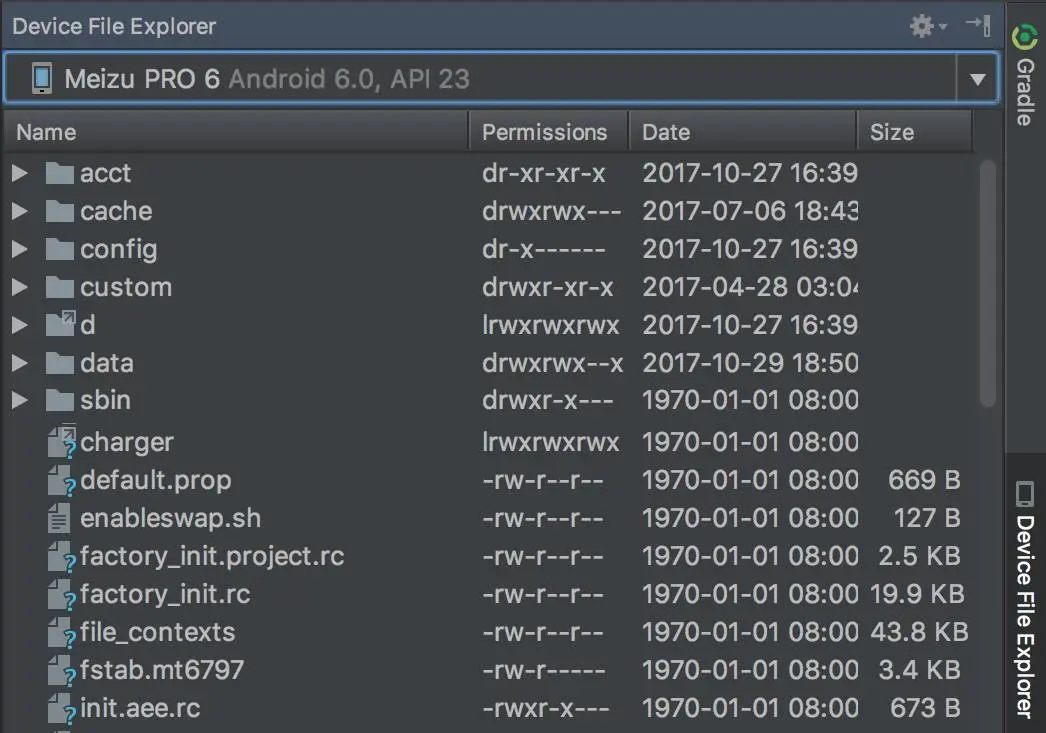1046x733 pixels.
Task: Click the Gradle logo icon
Action: point(1024,37)
